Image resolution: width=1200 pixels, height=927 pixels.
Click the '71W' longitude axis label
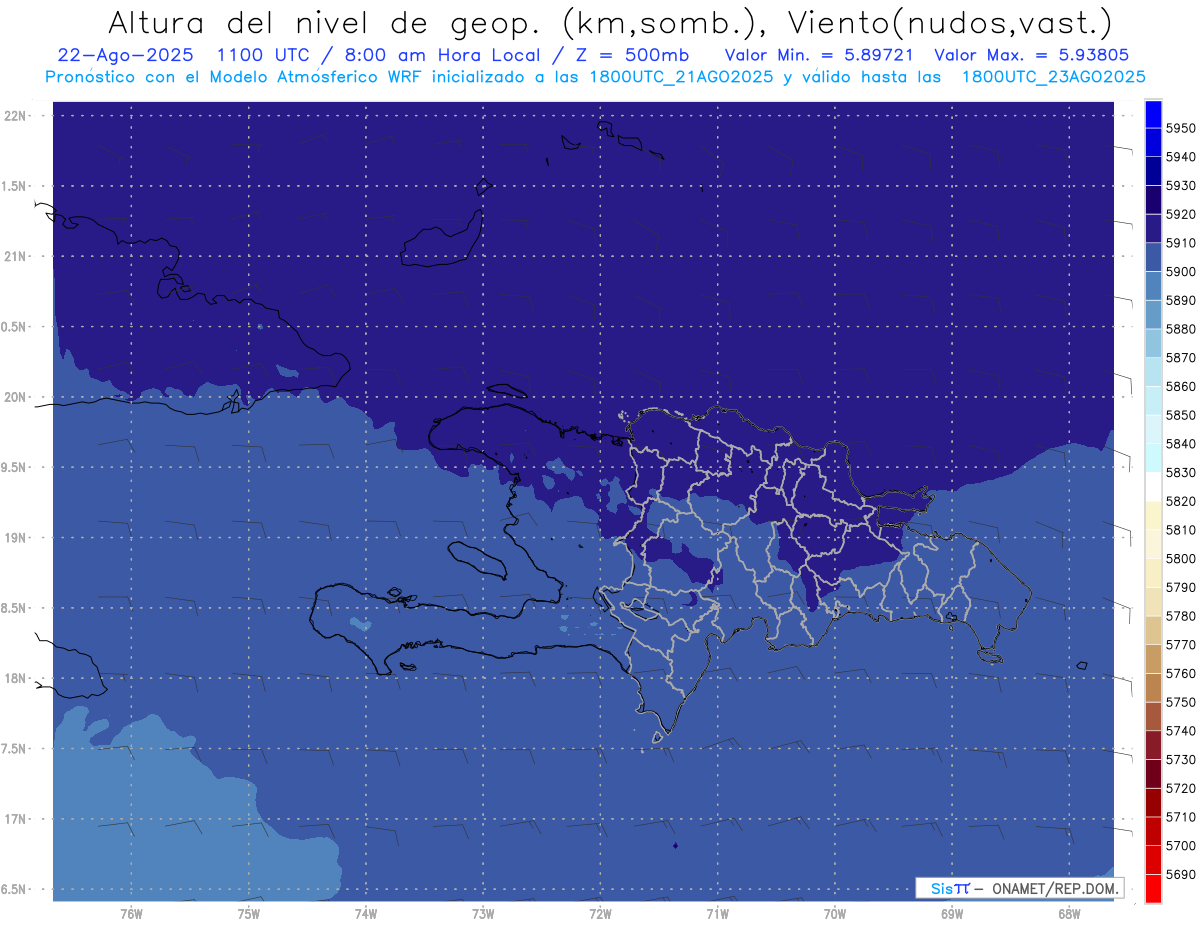coord(717,914)
